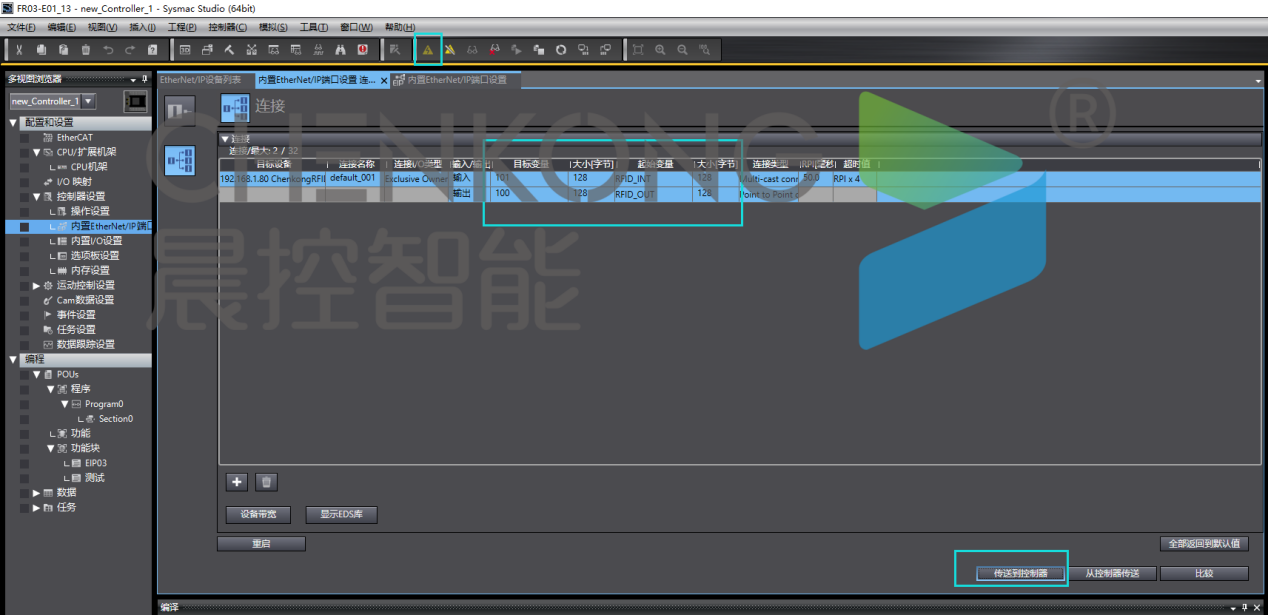
Task: Open the new_Controller_1 dropdown
Action: coord(89,101)
